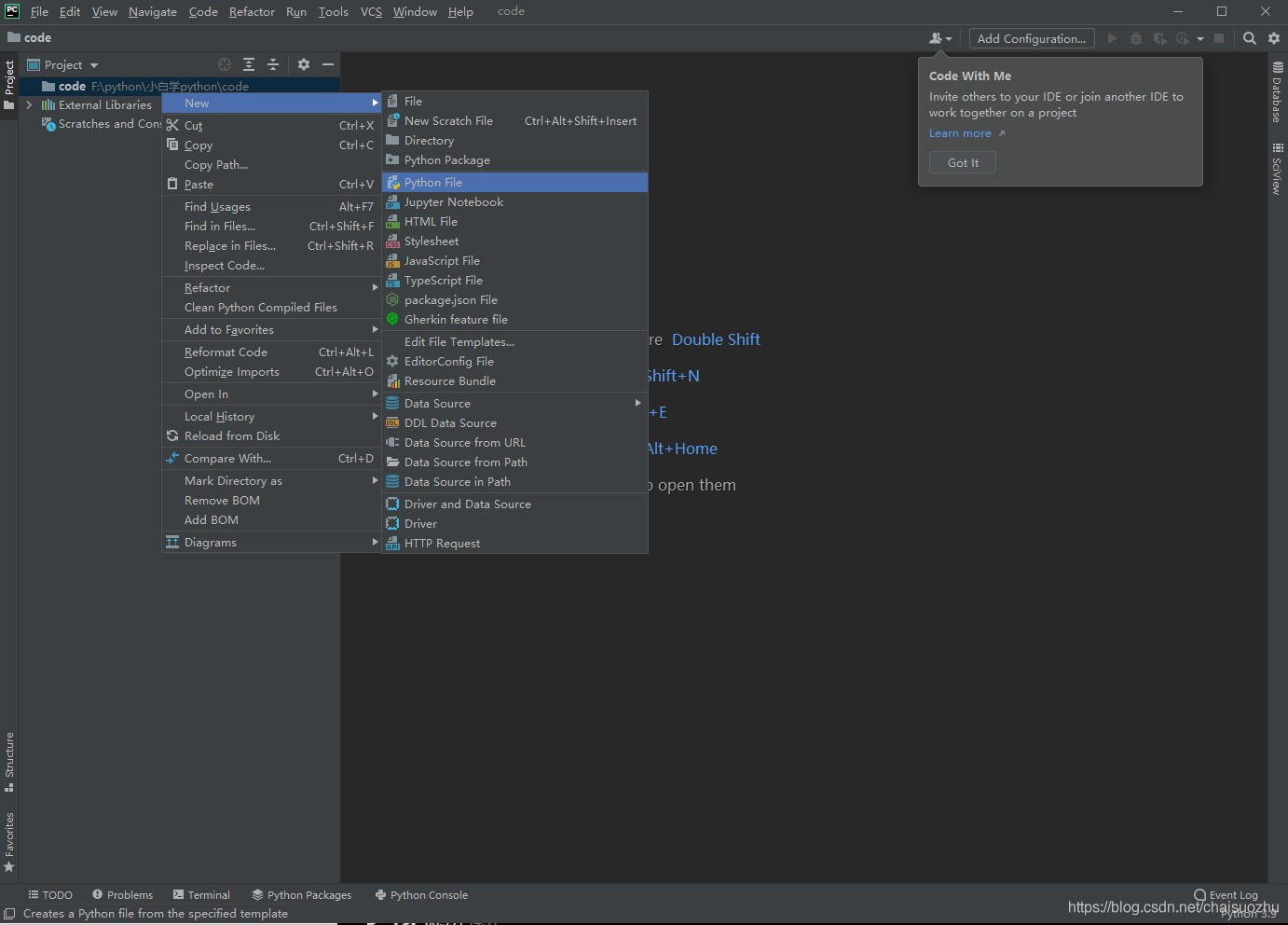The image size is (1288, 925).
Task: Open the Terminal tool window
Action: pyautogui.click(x=201, y=895)
